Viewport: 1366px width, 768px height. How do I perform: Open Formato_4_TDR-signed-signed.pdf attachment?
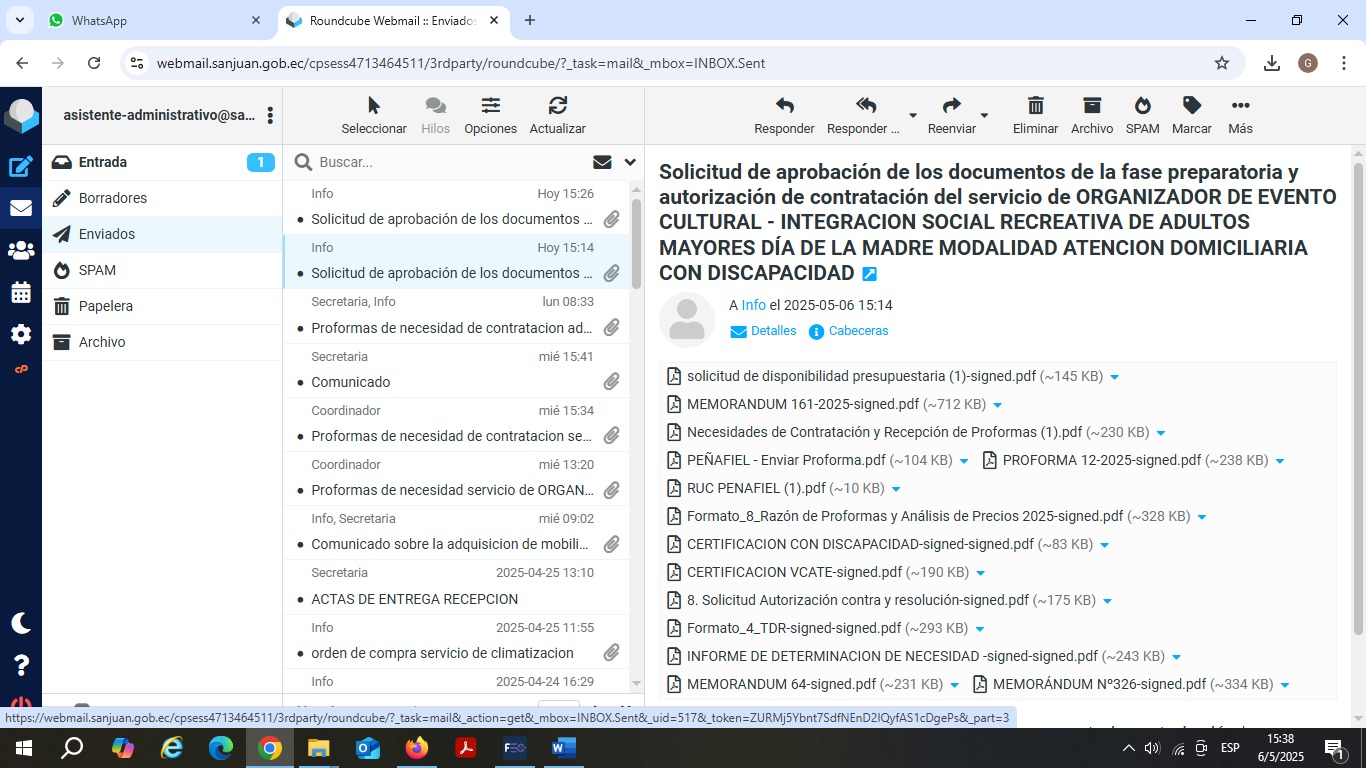pyautogui.click(x=794, y=628)
